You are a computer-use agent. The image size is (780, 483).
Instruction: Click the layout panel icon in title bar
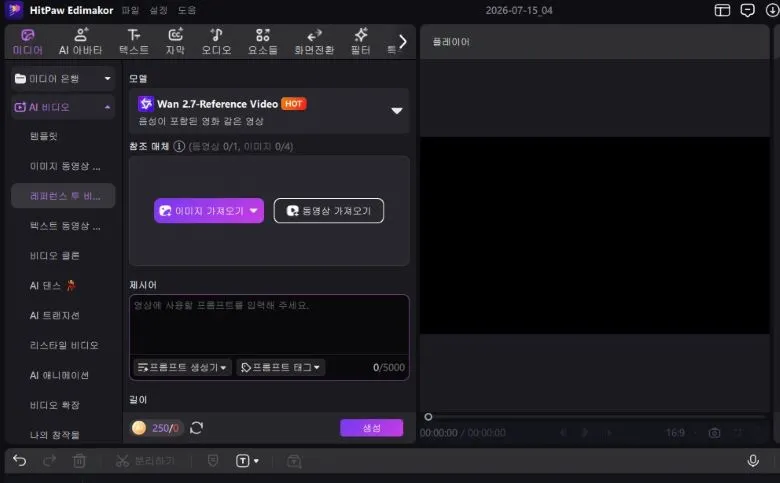pyautogui.click(x=722, y=10)
